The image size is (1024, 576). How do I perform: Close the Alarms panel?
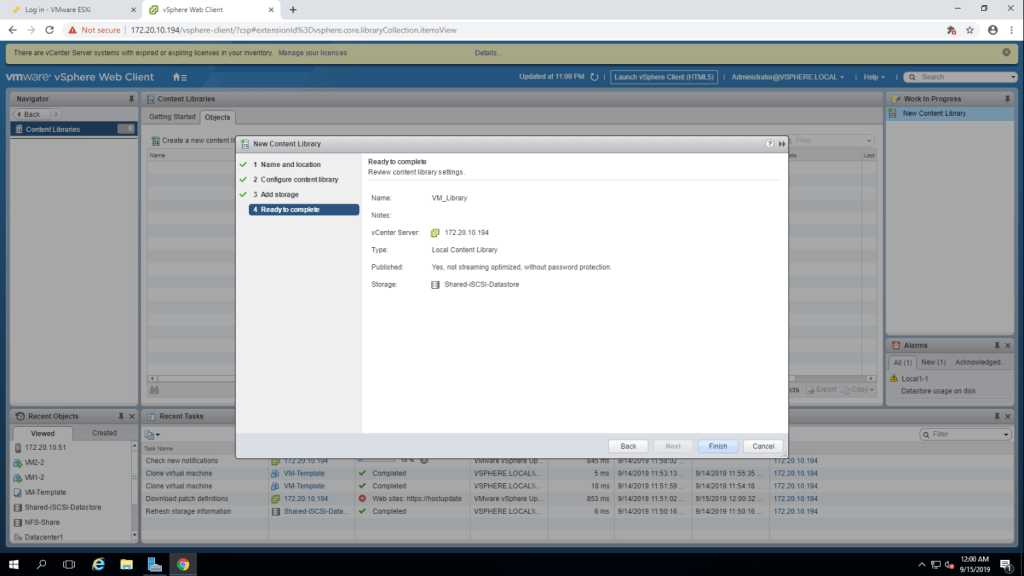(1007, 345)
